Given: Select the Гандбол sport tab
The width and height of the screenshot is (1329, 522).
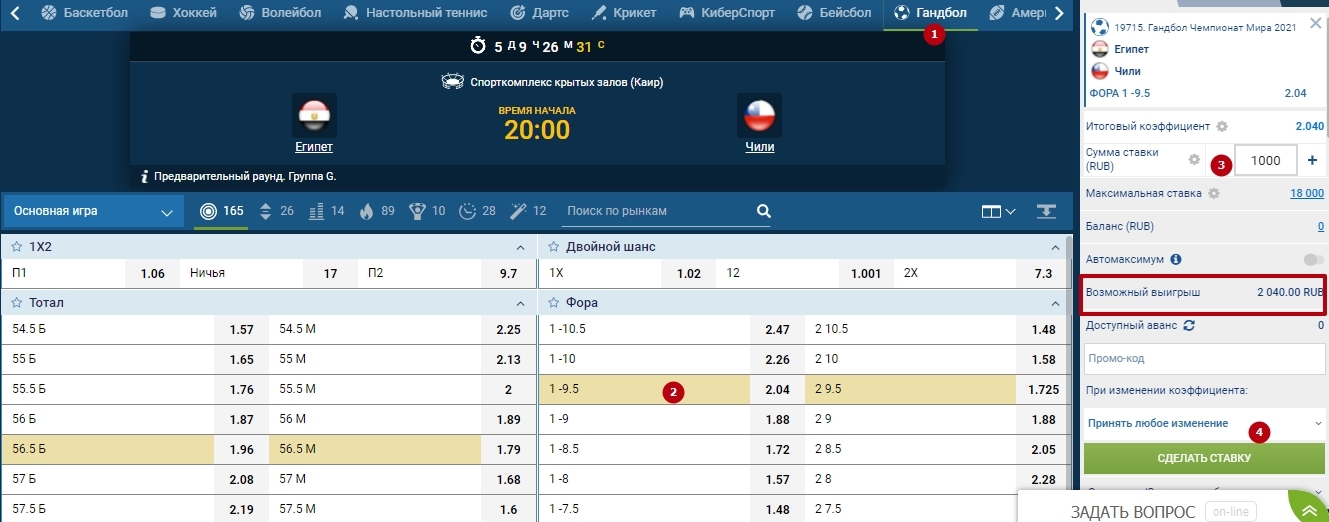Looking at the screenshot, I should [930, 13].
